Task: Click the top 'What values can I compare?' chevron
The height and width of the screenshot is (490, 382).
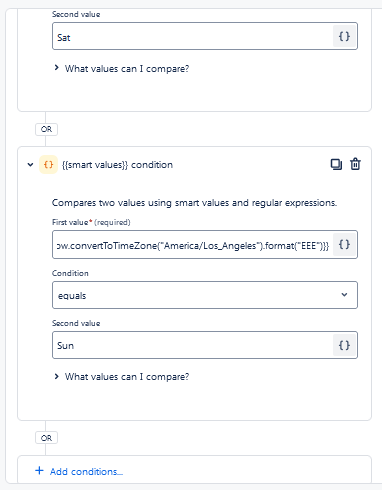Action: click(x=56, y=68)
